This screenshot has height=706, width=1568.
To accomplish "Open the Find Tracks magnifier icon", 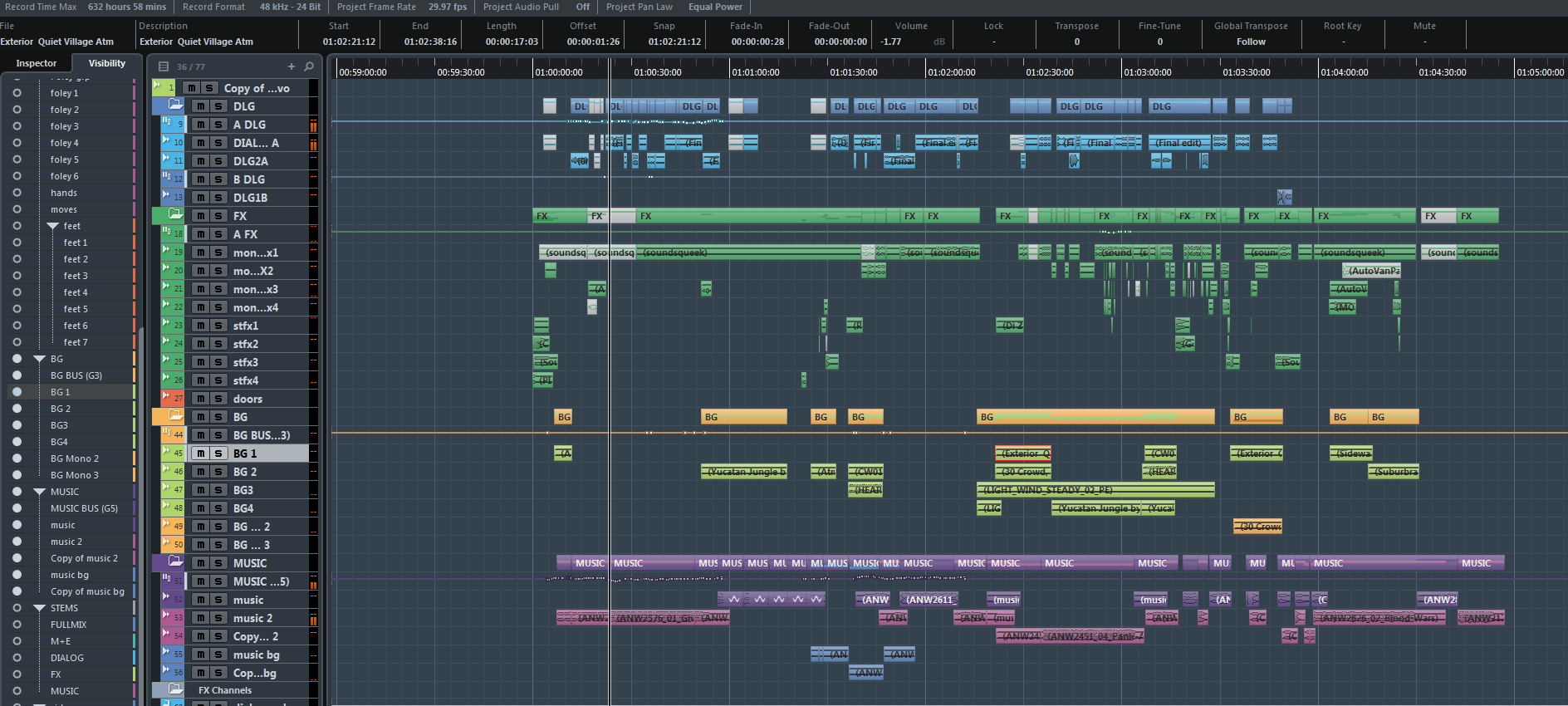I will tap(309, 66).
